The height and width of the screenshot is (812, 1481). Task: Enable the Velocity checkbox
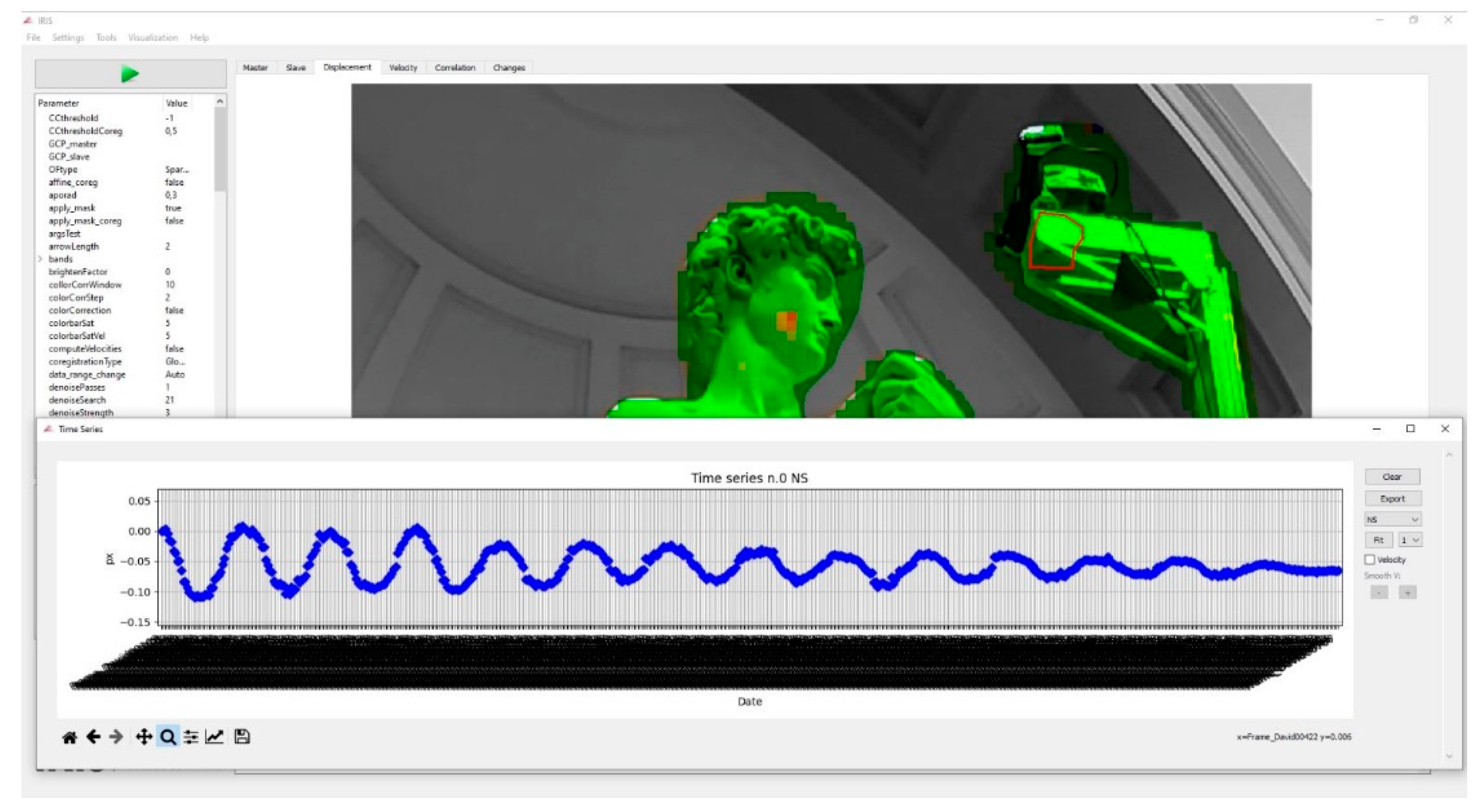[1370, 560]
